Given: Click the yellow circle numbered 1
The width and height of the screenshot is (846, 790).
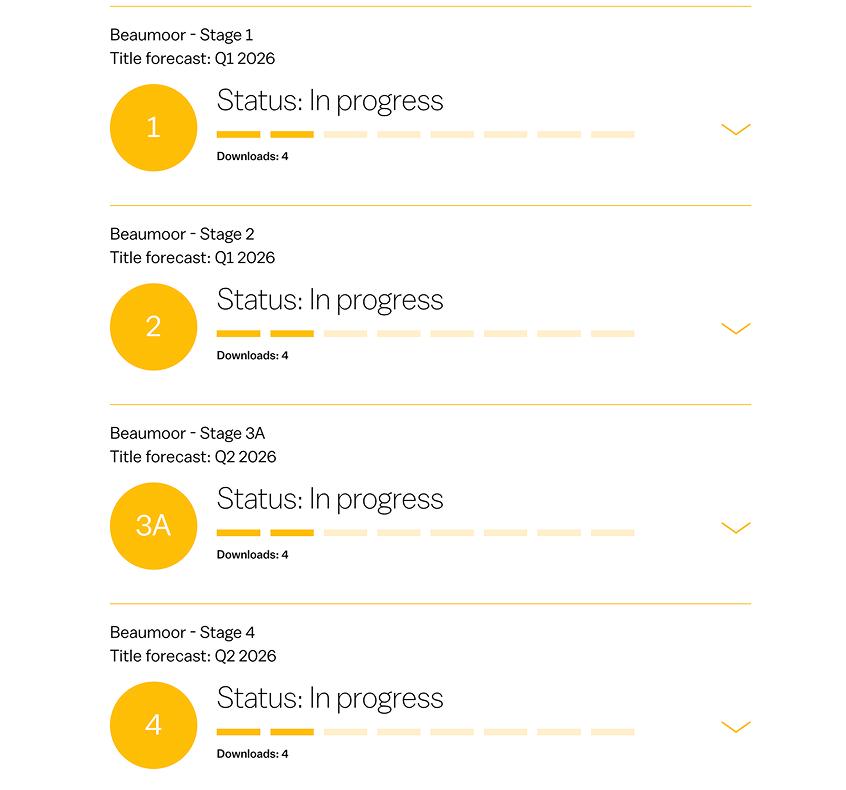Looking at the screenshot, I should [153, 128].
